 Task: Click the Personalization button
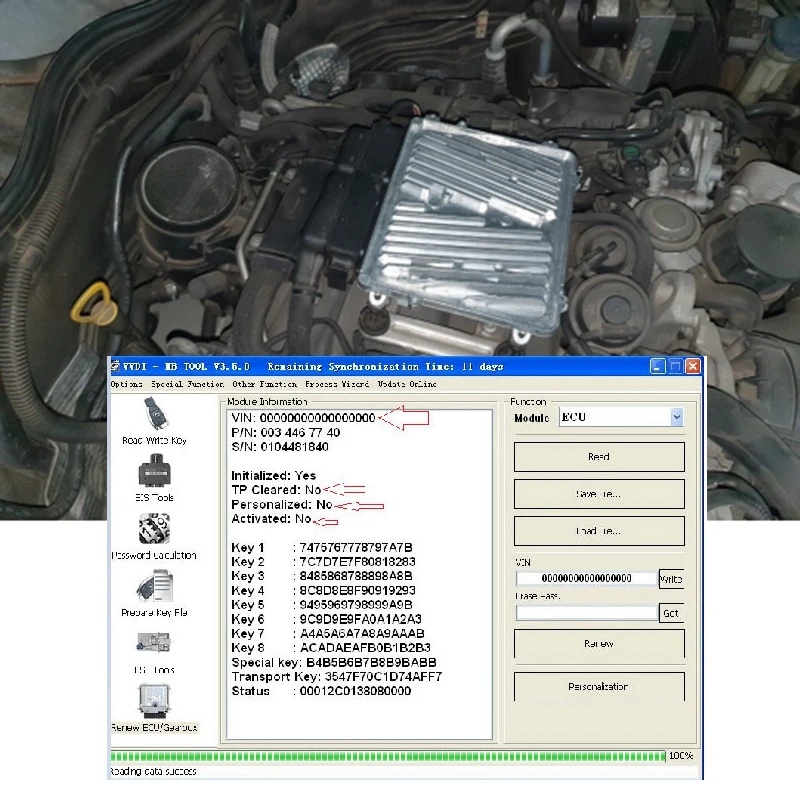point(598,687)
